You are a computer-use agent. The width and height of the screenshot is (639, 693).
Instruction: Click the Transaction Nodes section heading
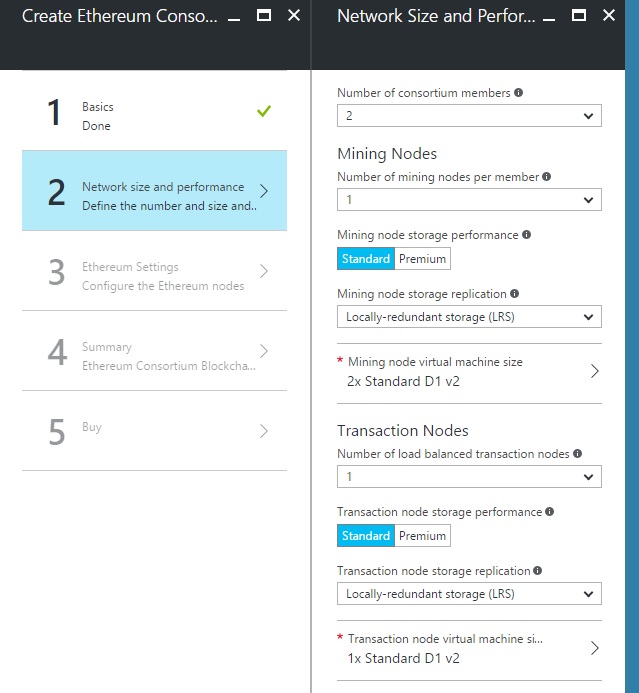pos(403,430)
